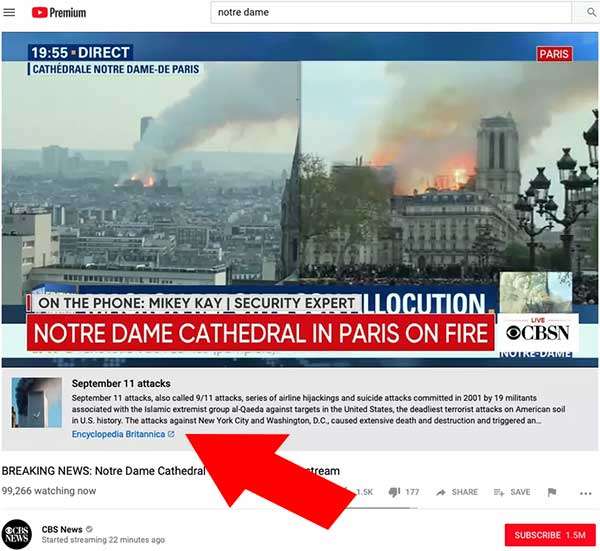The image size is (600, 551).
Task: Click the search box containing notre dame
Action: click(391, 13)
